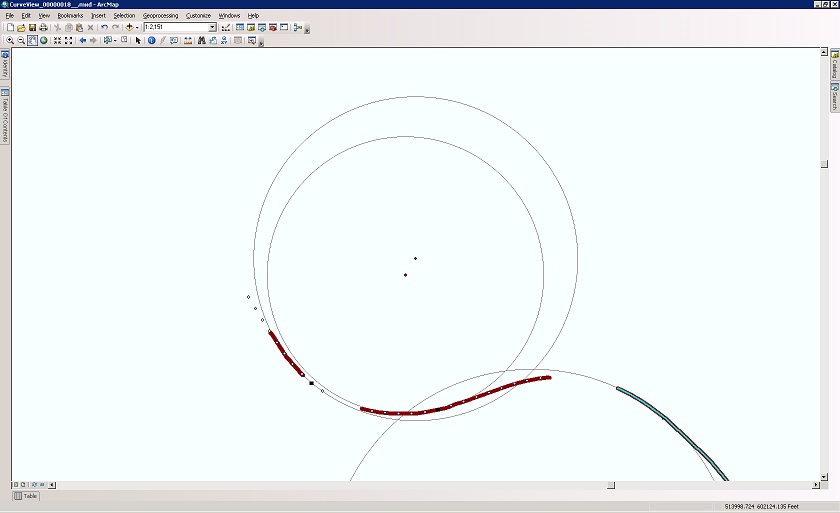Go to next extent arrow

pos(93,41)
